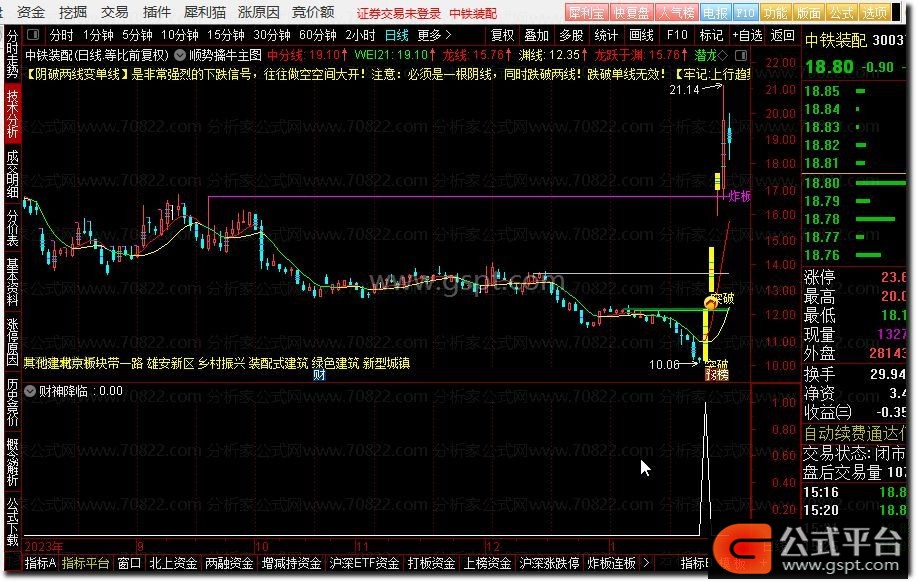This screenshot has width=918, height=582.
Task: Open the 概念解析 sidebar tab
Action: [12, 461]
